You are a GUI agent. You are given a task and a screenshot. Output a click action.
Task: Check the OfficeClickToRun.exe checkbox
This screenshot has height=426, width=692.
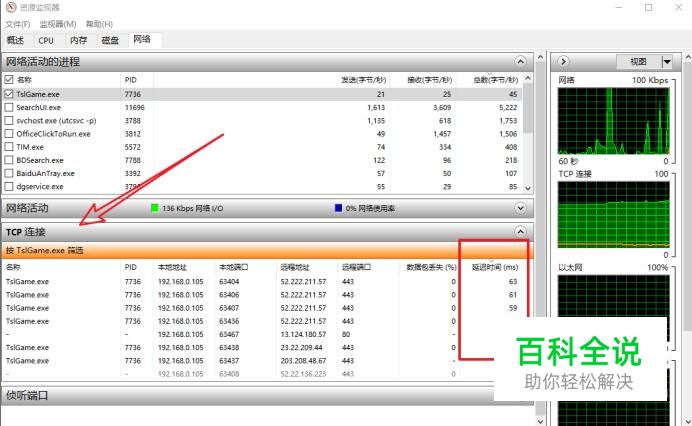[x=8, y=134]
